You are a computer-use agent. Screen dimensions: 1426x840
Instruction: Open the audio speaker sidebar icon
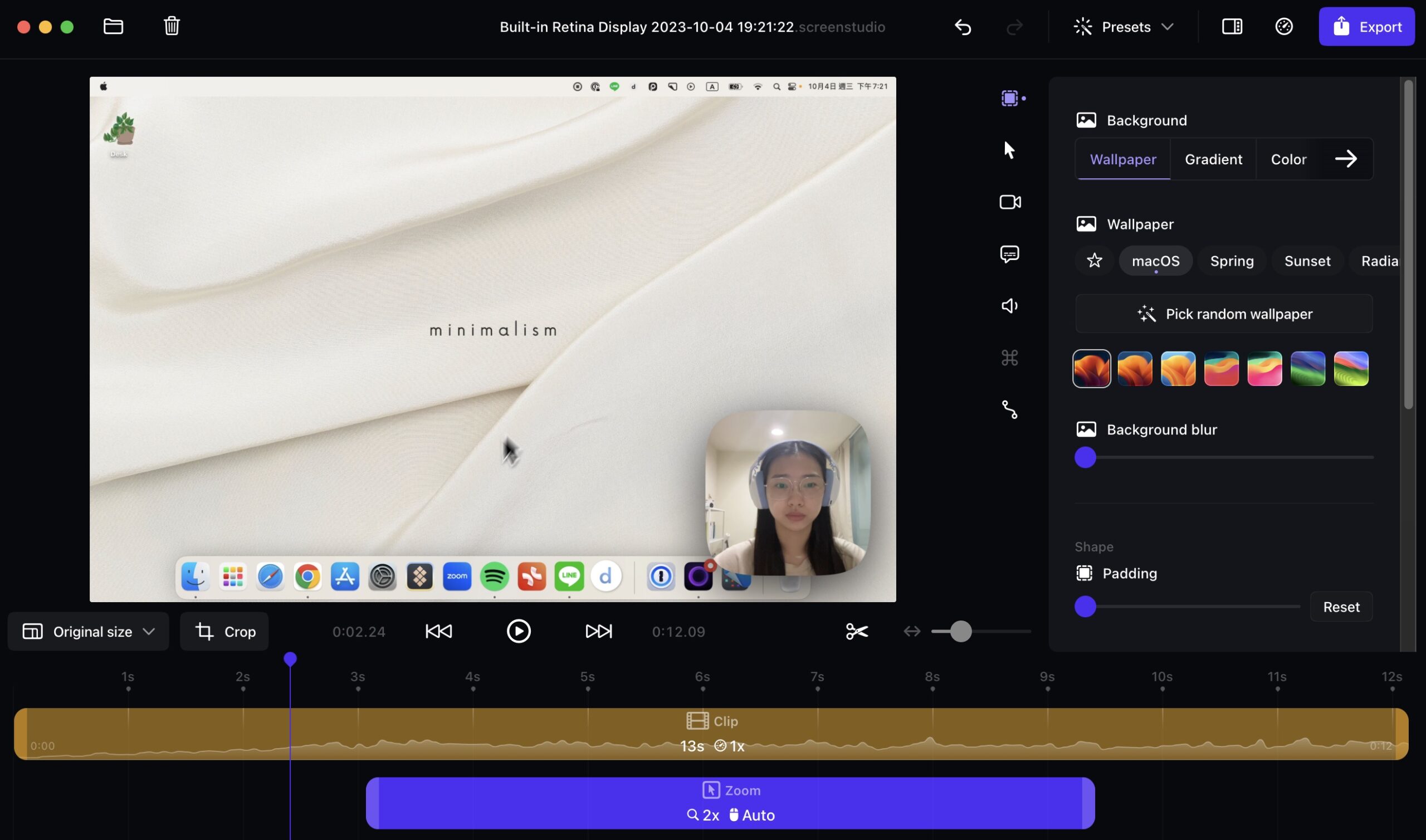(1009, 306)
